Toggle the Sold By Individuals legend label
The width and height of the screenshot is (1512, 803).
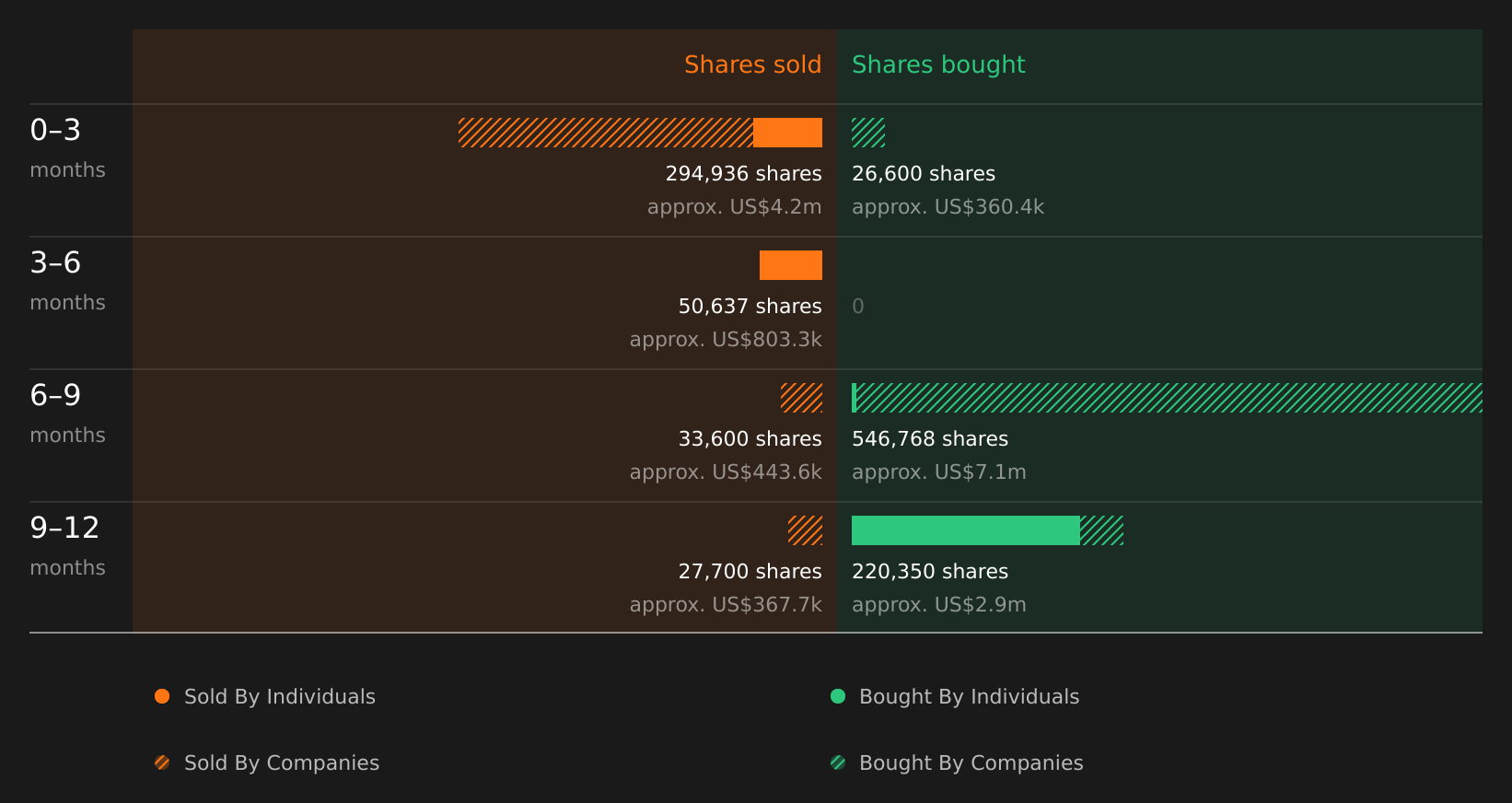280,697
